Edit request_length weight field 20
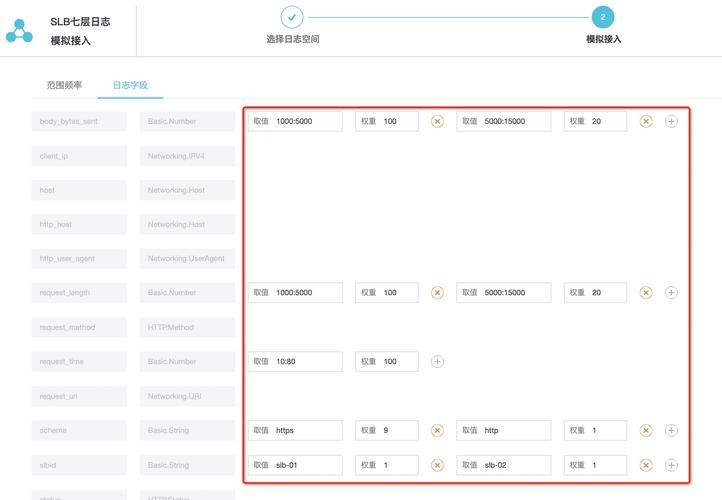Screen dimensions: 722x500 [x=595, y=292]
